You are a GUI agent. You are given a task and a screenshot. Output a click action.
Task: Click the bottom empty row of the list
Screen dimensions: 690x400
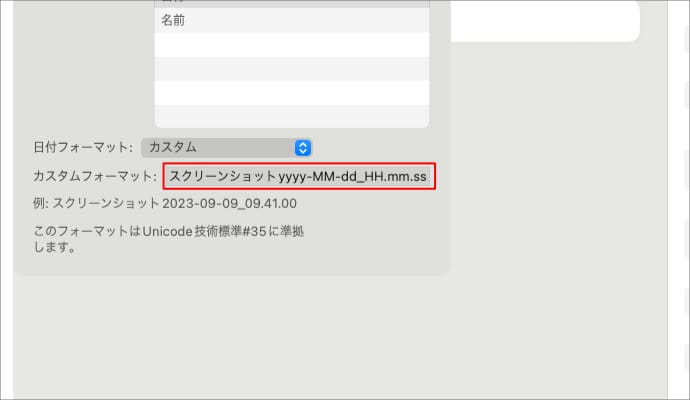tap(291, 116)
